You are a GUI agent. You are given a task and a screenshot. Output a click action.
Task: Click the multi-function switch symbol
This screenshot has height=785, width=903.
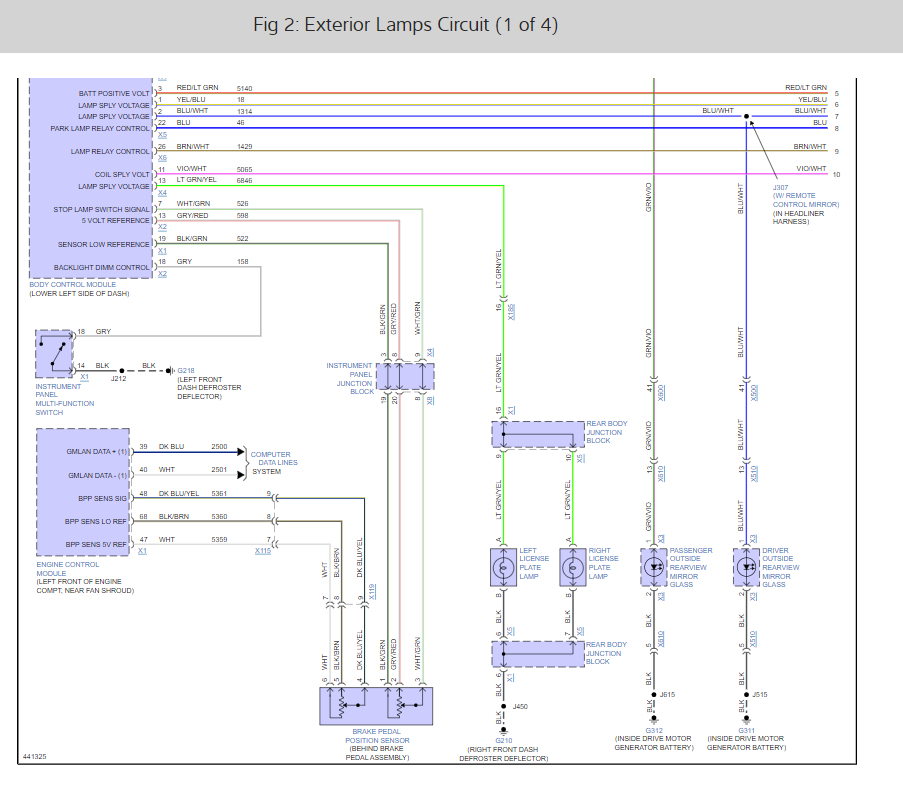pos(54,354)
